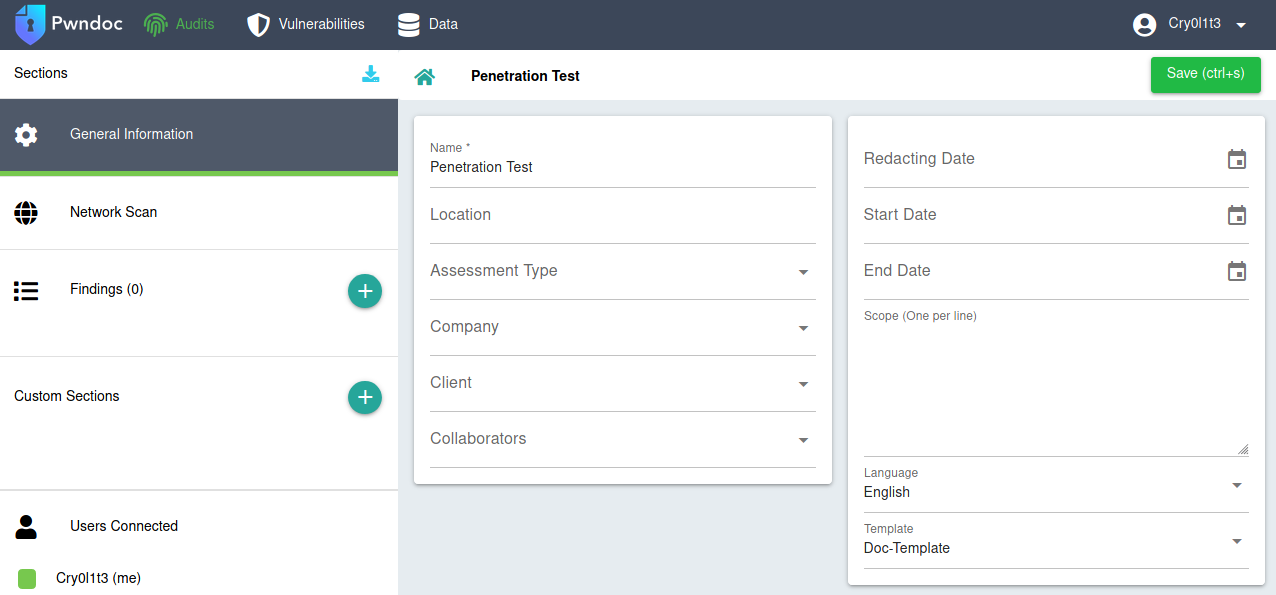Expand the Company dropdown

click(803, 328)
